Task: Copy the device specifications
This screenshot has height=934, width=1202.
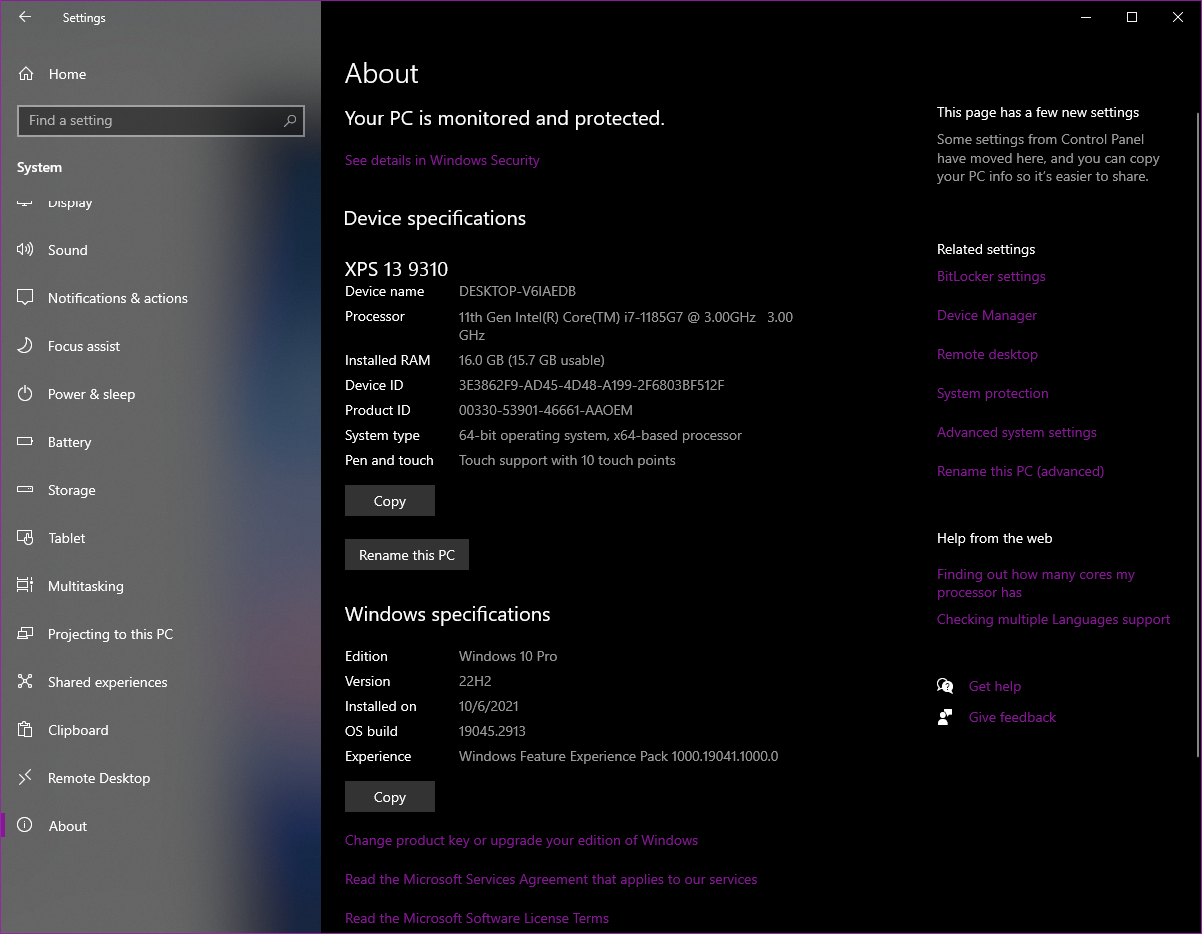Action: pyautogui.click(x=389, y=500)
